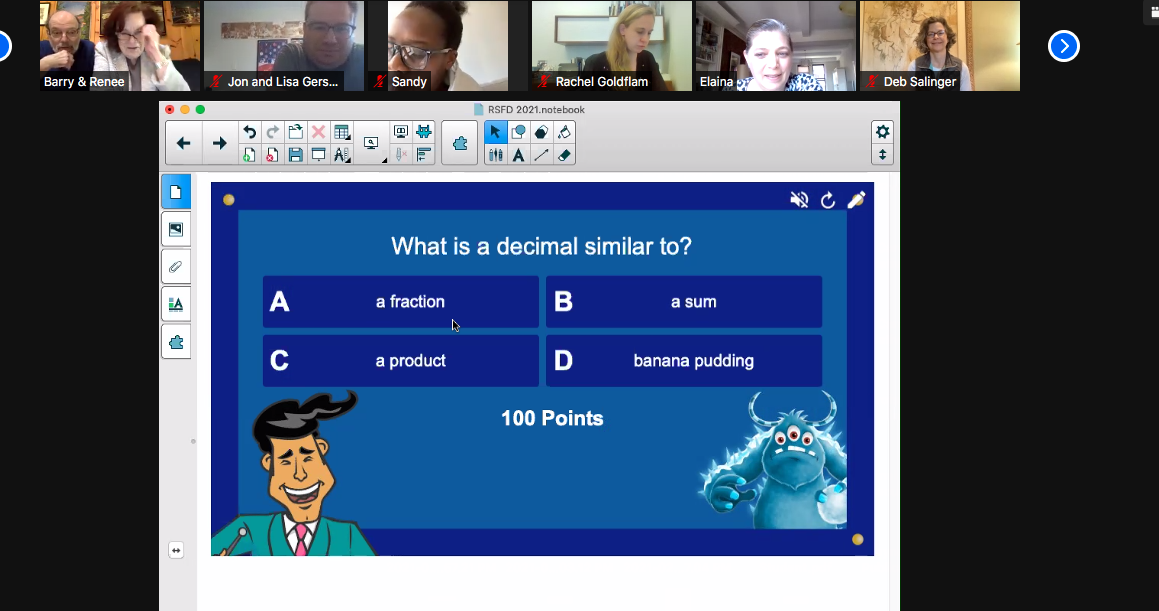Go to the previous page arrow
The width and height of the screenshot is (1159, 611).
pyautogui.click(x=183, y=143)
